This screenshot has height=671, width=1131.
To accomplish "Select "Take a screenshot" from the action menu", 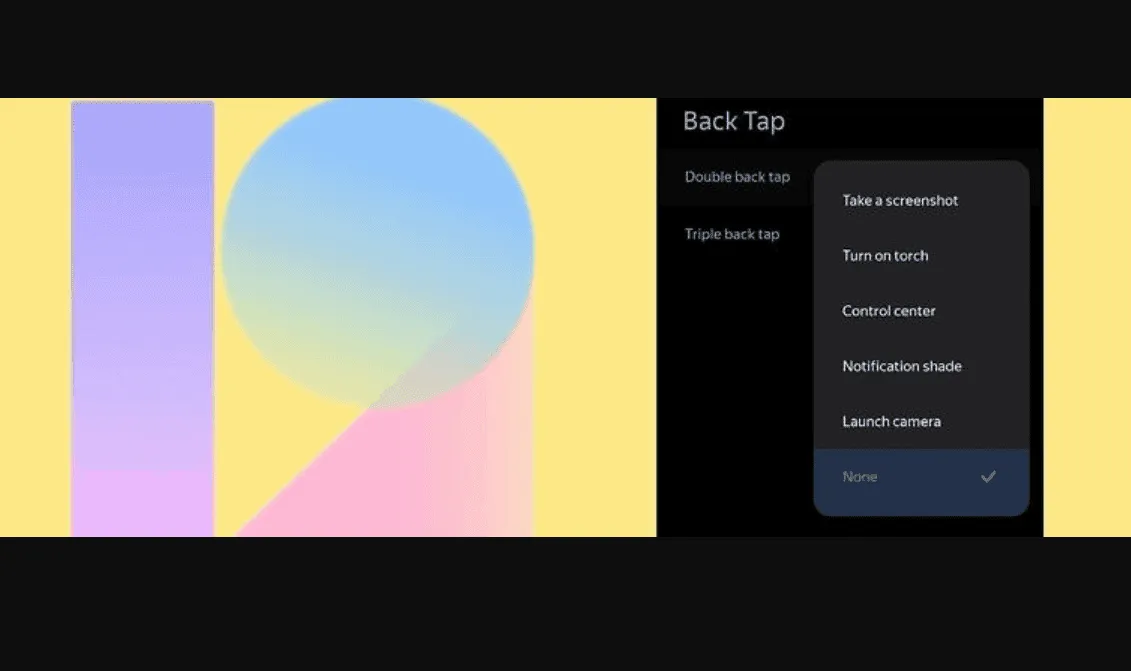I will pos(899,200).
